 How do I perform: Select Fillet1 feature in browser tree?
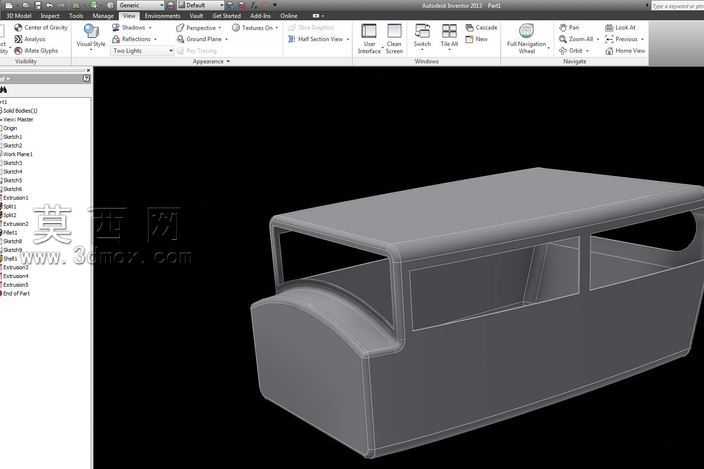coord(9,232)
